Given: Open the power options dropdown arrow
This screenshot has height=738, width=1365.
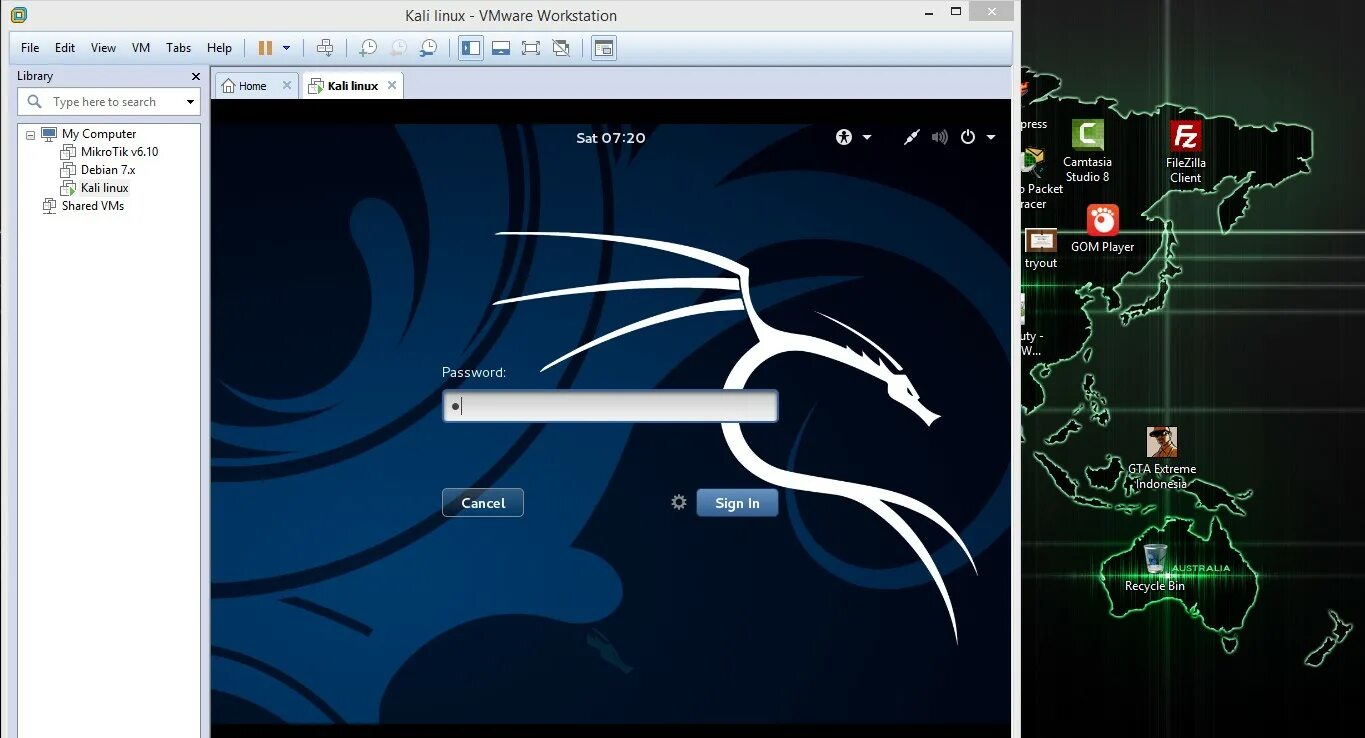Looking at the screenshot, I should point(287,47).
